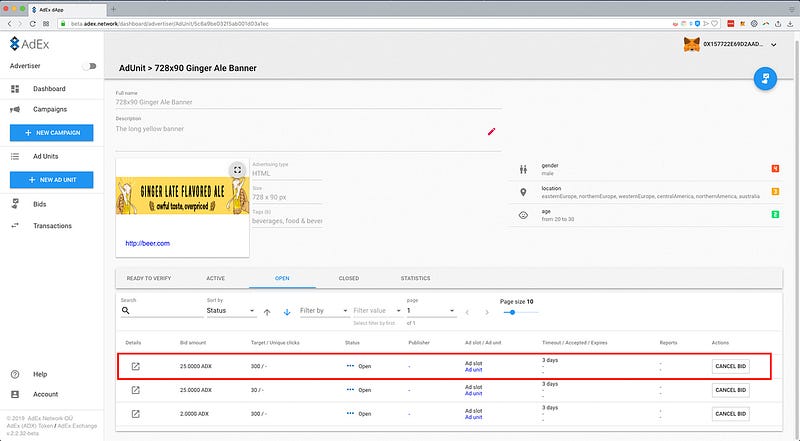Click the browser back arrow

click(9, 23)
